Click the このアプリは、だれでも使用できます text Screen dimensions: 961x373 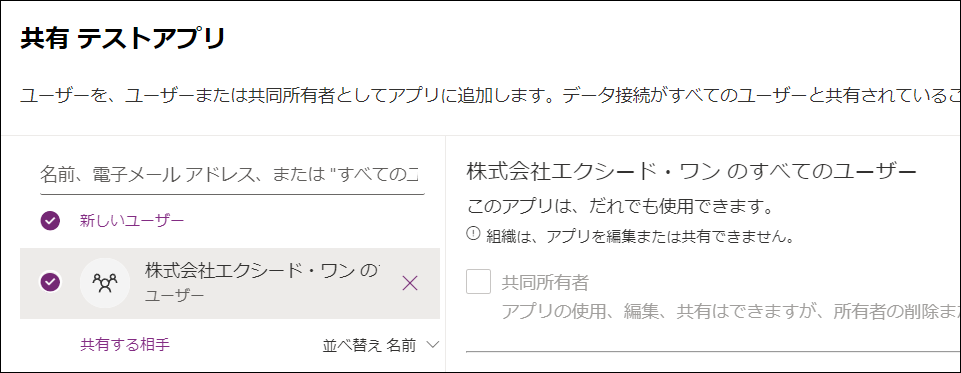619,206
